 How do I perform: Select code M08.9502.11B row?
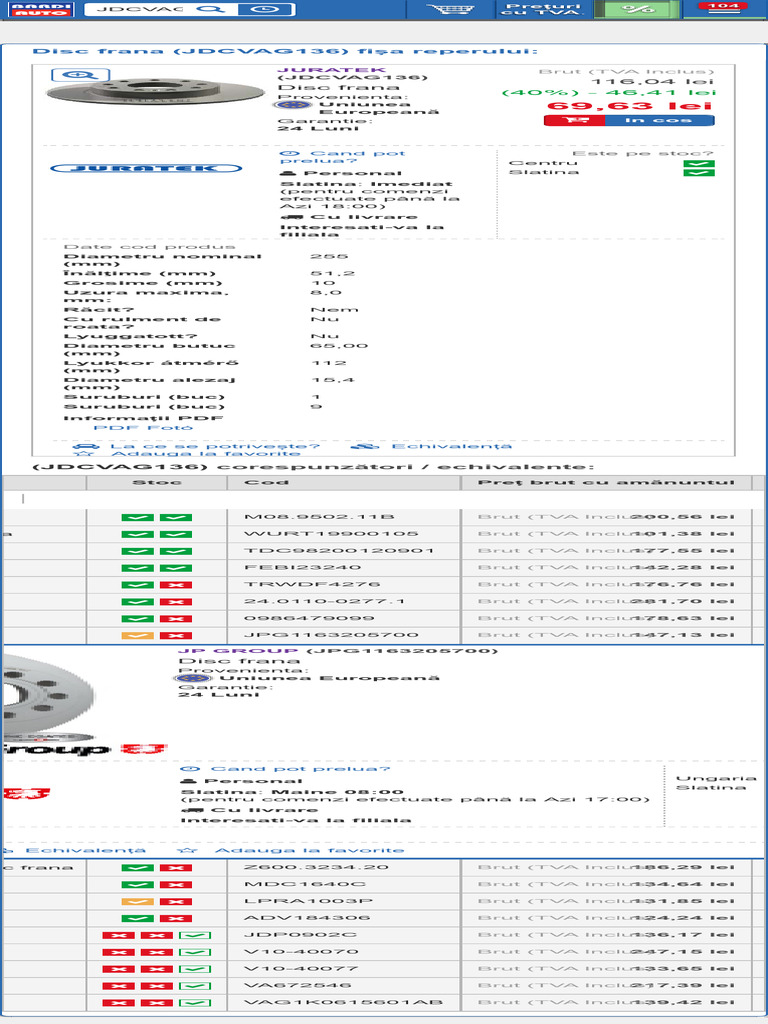[319, 517]
